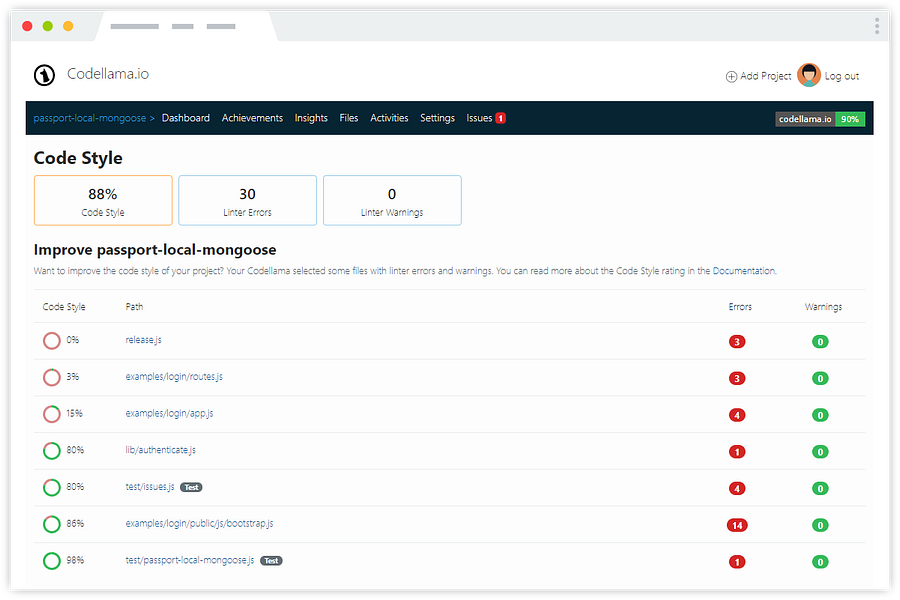Click the Codellama llama logo icon

(x=44, y=75)
